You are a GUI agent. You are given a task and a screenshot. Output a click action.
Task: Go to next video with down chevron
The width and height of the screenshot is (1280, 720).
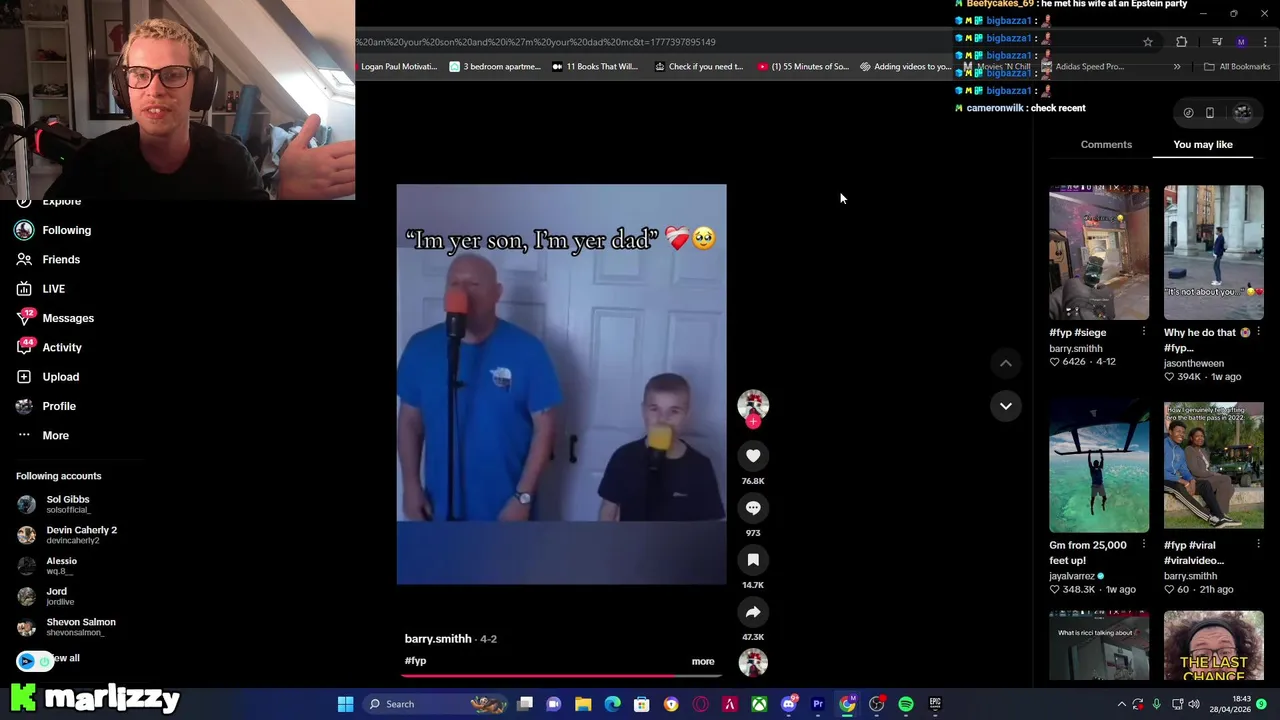click(1006, 406)
